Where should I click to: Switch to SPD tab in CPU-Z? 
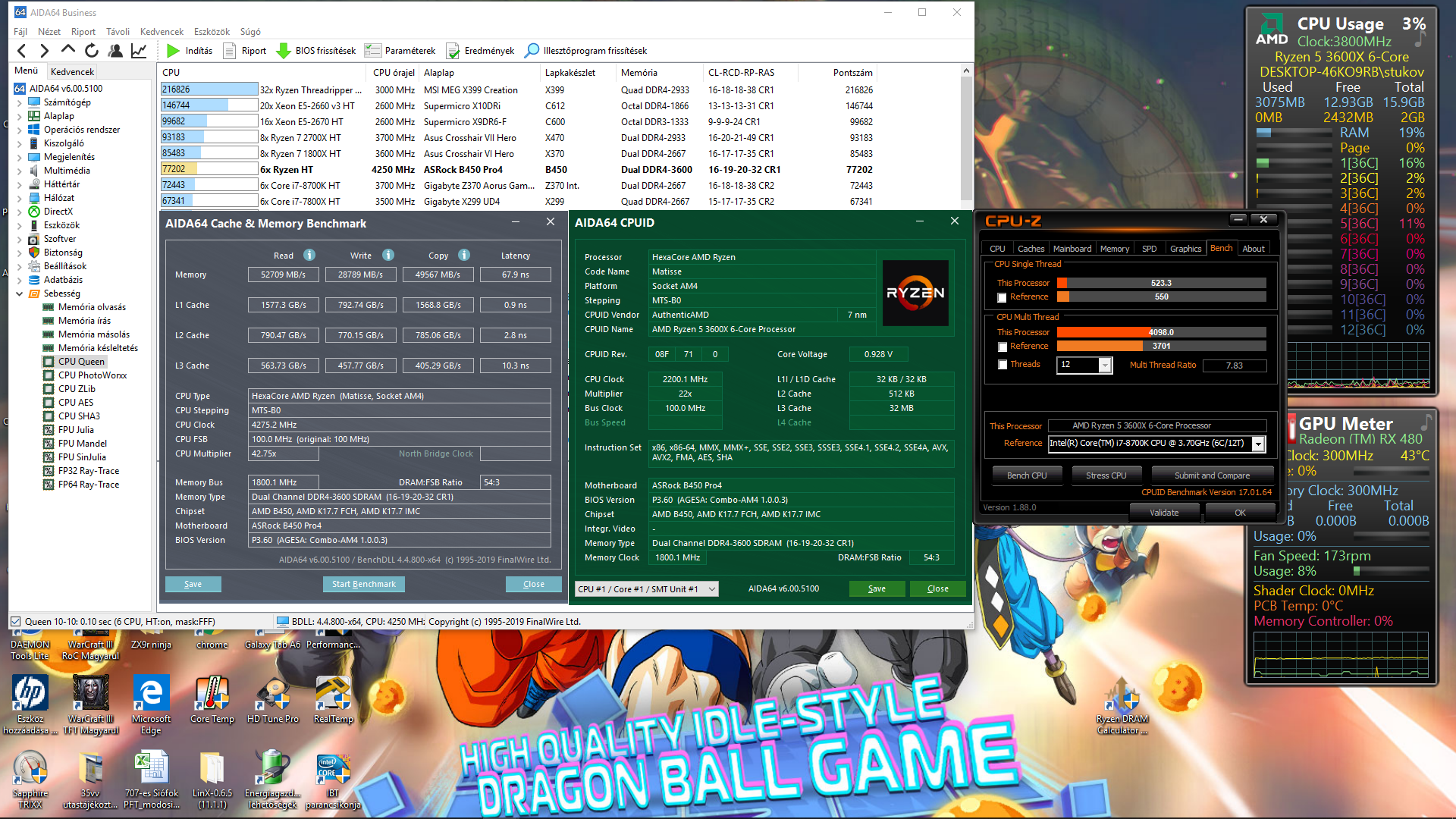pos(1149,249)
